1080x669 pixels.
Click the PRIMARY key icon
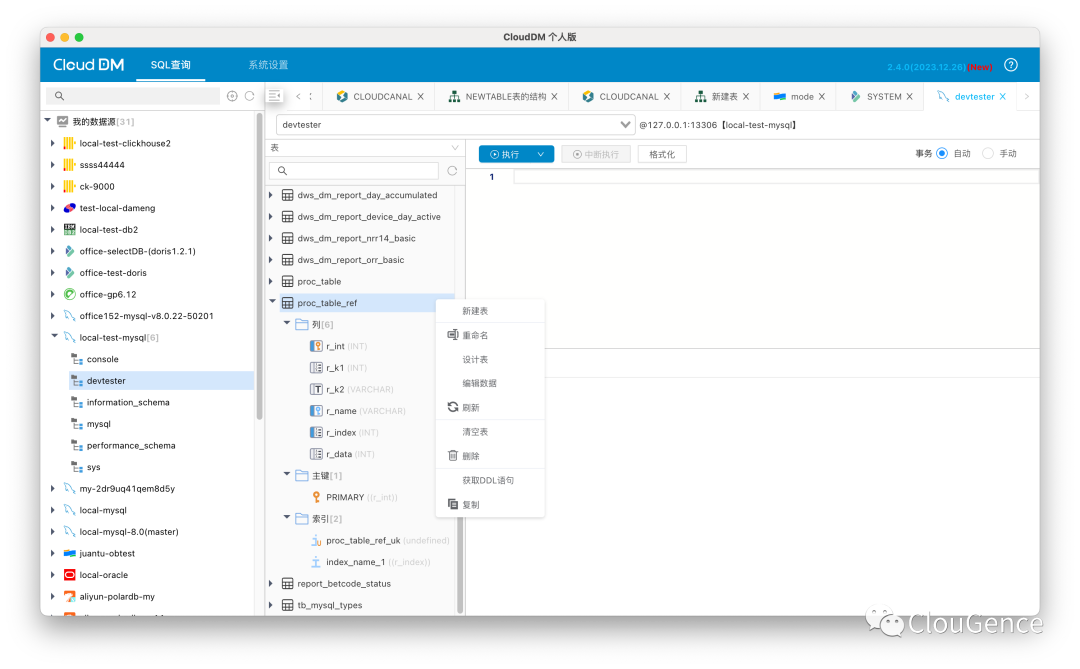point(315,497)
